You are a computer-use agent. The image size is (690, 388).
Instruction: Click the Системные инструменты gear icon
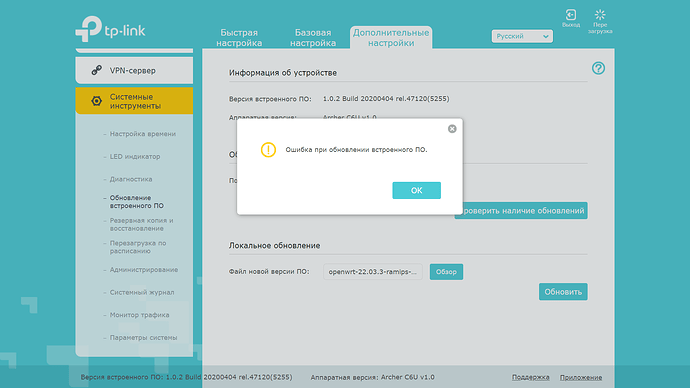(96, 101)
